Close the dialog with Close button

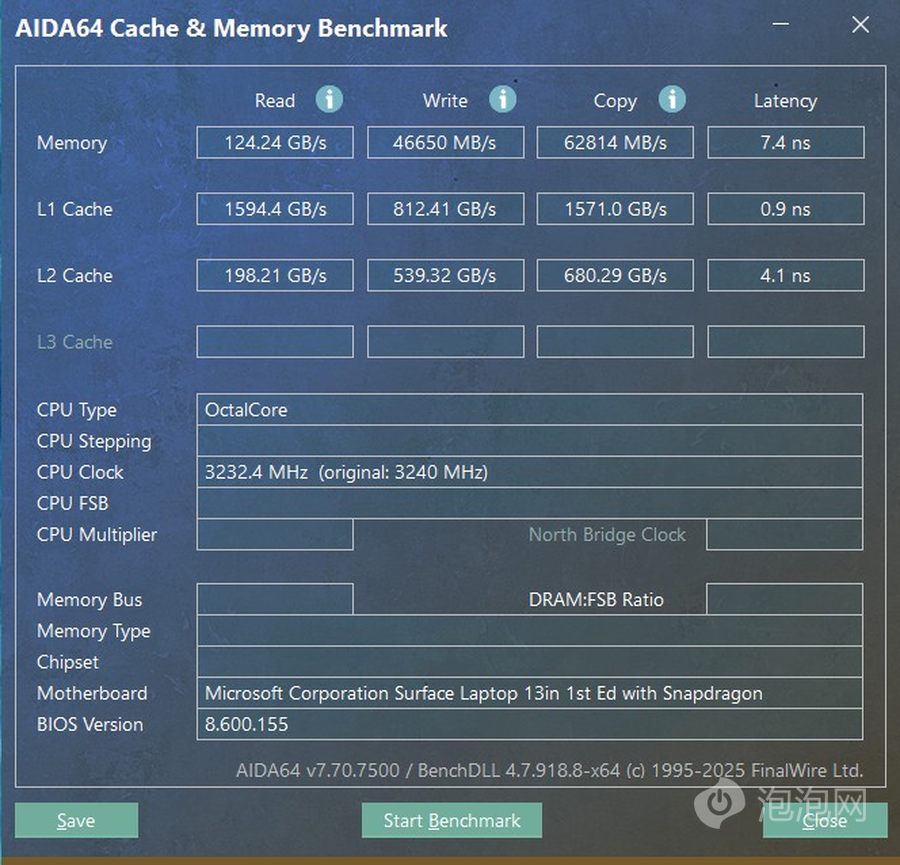(825, 820)
